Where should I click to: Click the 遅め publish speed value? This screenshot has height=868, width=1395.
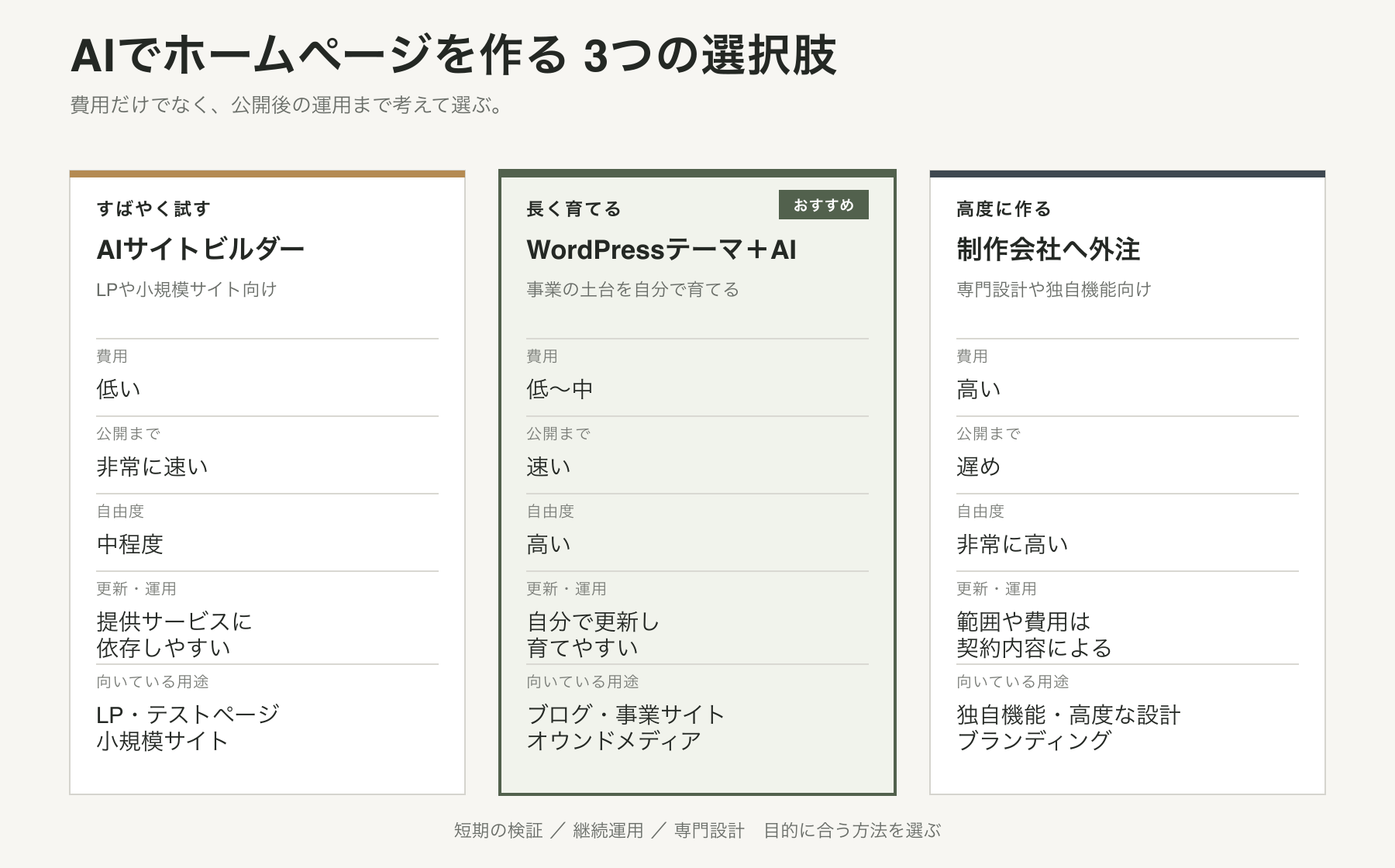(x=979, y=467)
